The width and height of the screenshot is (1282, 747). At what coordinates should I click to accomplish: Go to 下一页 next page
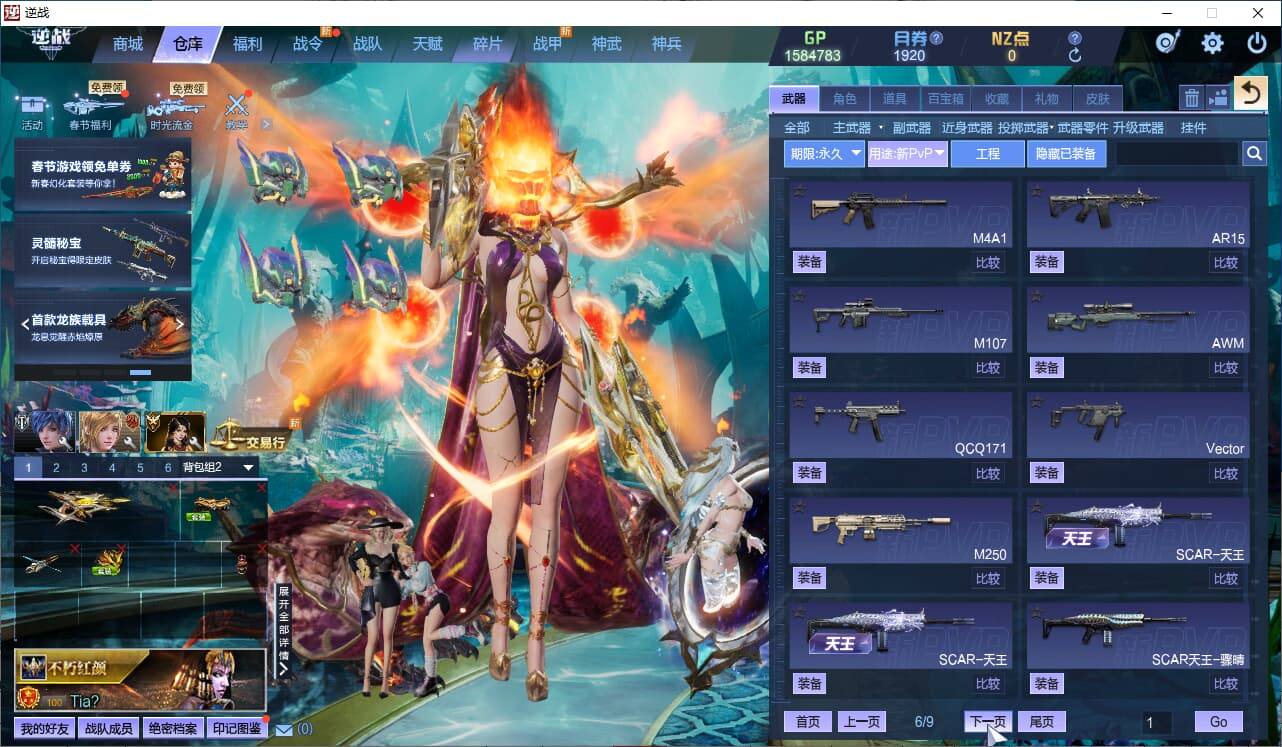(988, 722)
